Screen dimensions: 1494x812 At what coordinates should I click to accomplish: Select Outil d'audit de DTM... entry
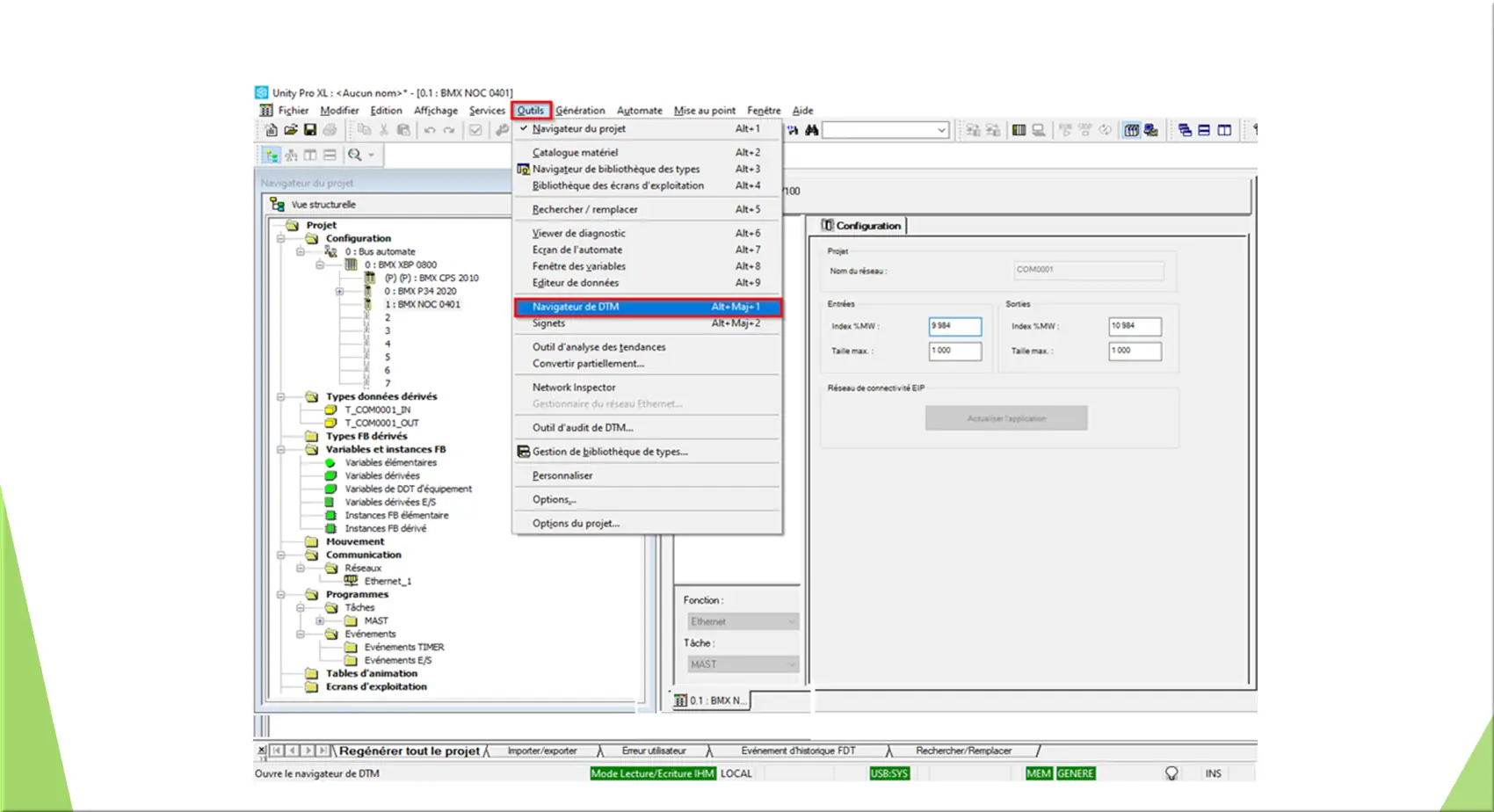pyautogui.click(x=647, y=428)
